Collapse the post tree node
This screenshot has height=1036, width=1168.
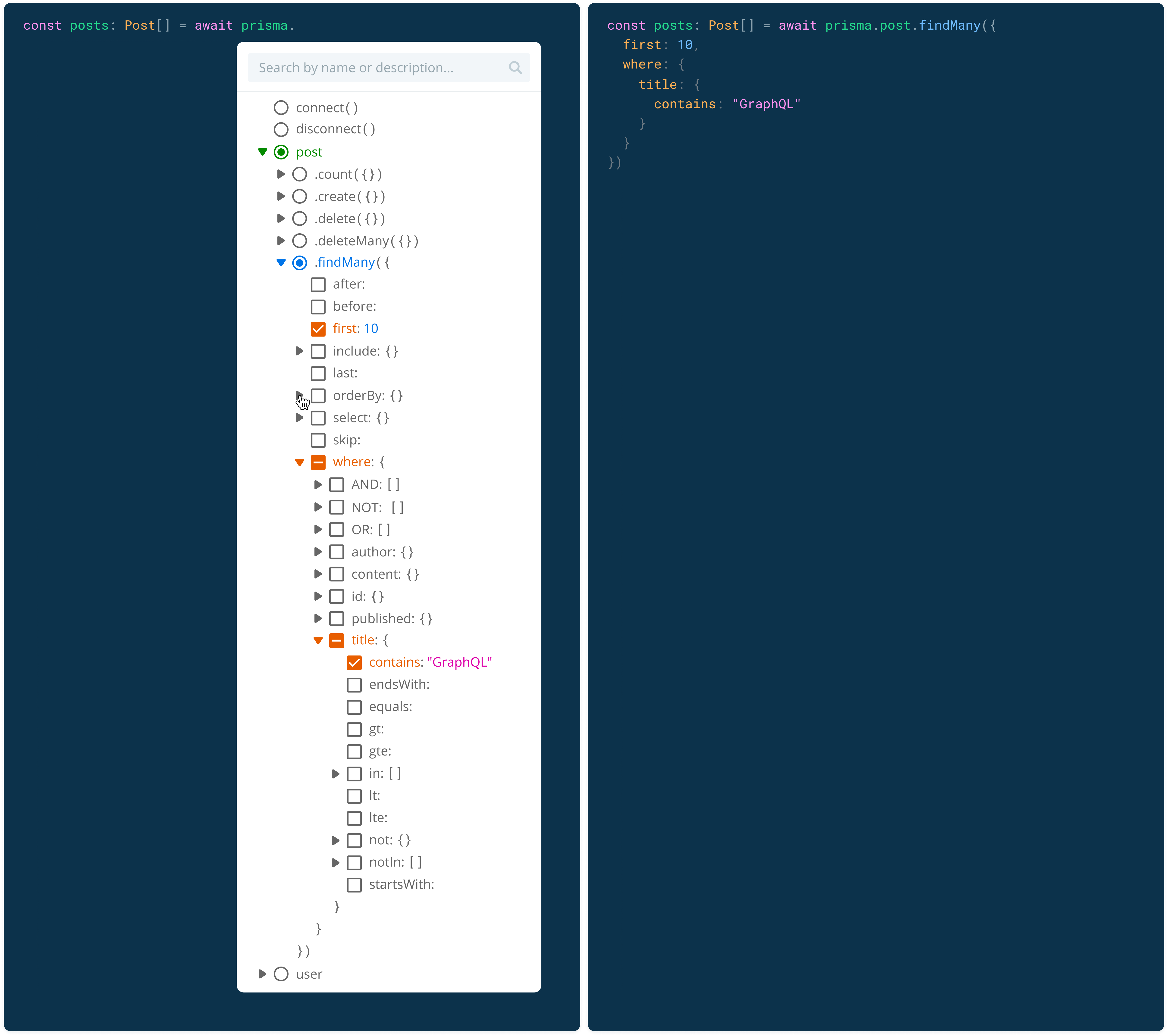[x=262, y=152]
